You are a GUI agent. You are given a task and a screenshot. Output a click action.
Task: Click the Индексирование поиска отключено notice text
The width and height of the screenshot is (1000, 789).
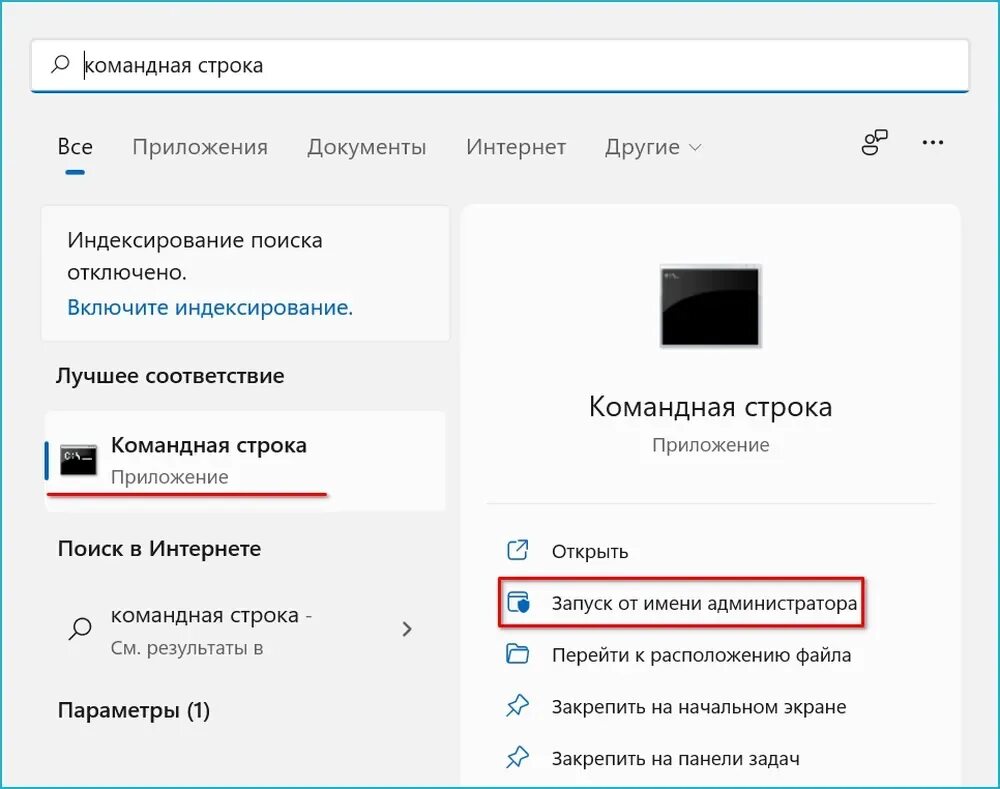click(x=195, y=256)
